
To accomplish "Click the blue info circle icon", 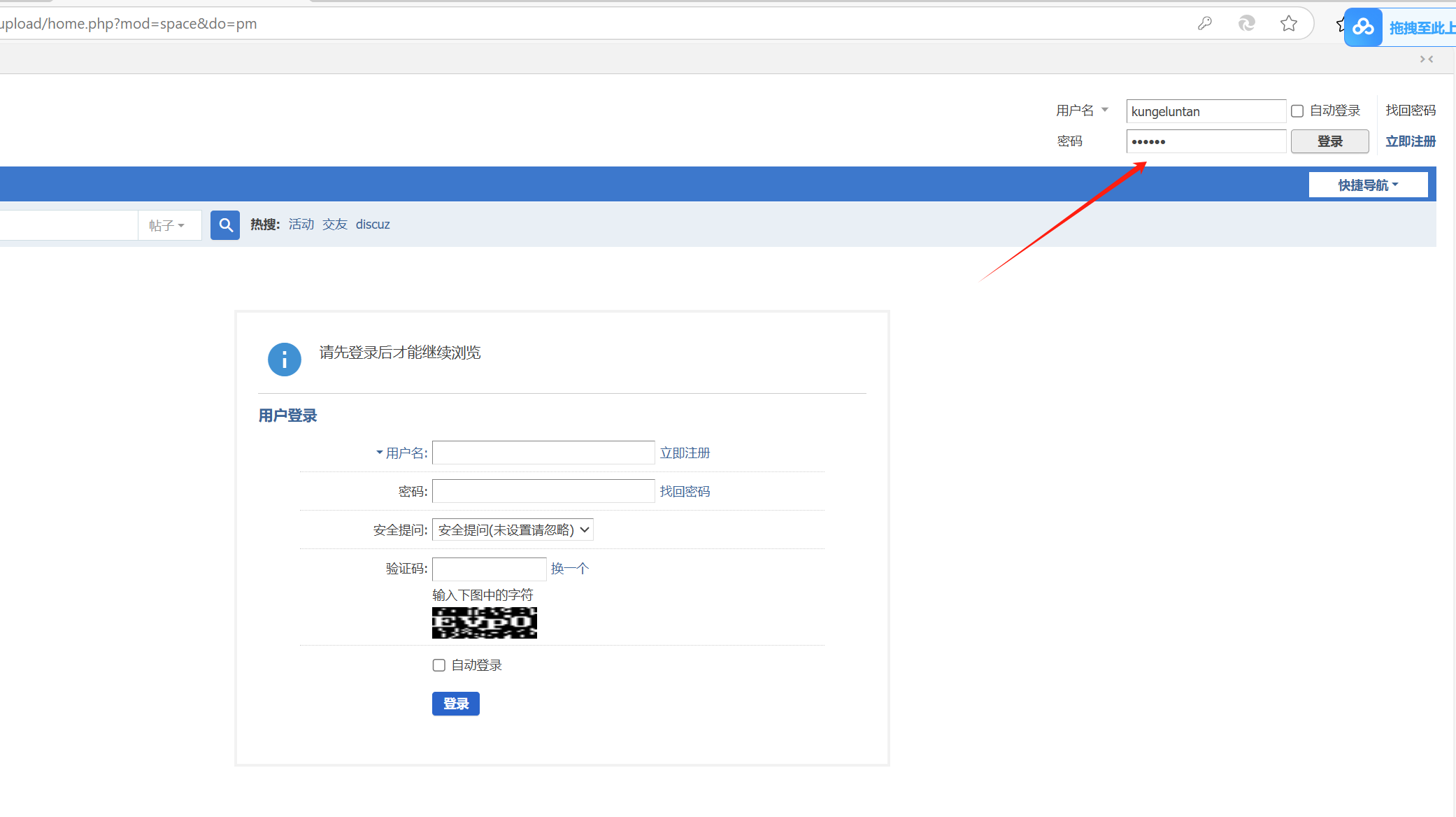I will click(x=284, y=360).
